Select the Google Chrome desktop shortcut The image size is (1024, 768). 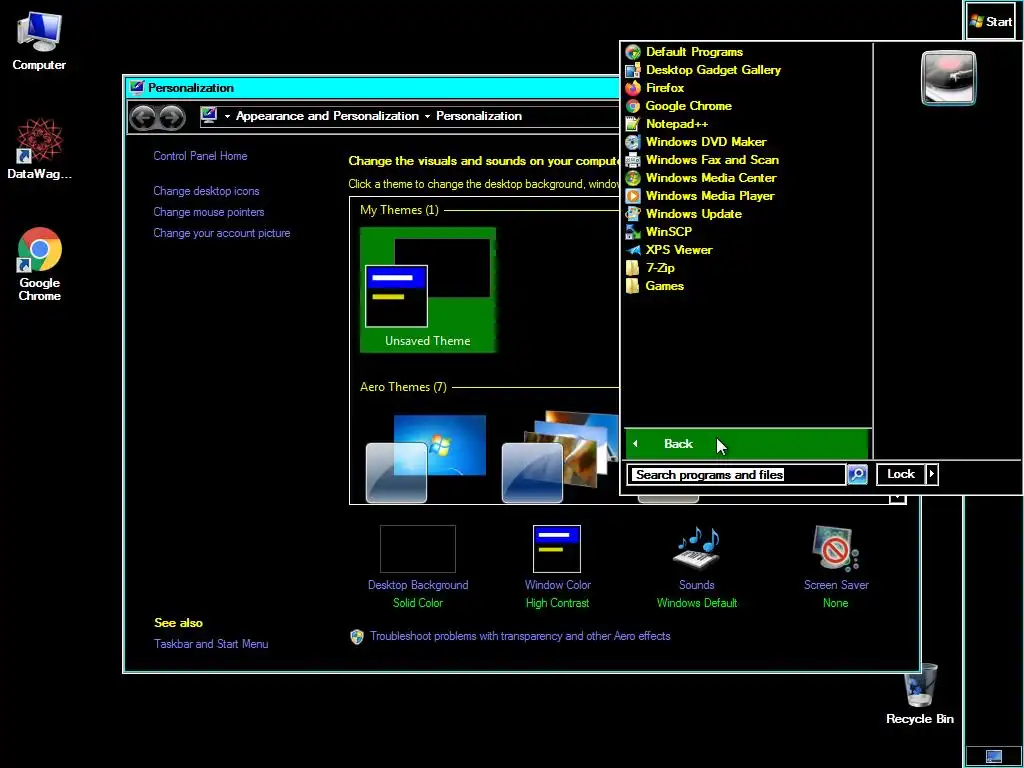(x=39, y=264)
